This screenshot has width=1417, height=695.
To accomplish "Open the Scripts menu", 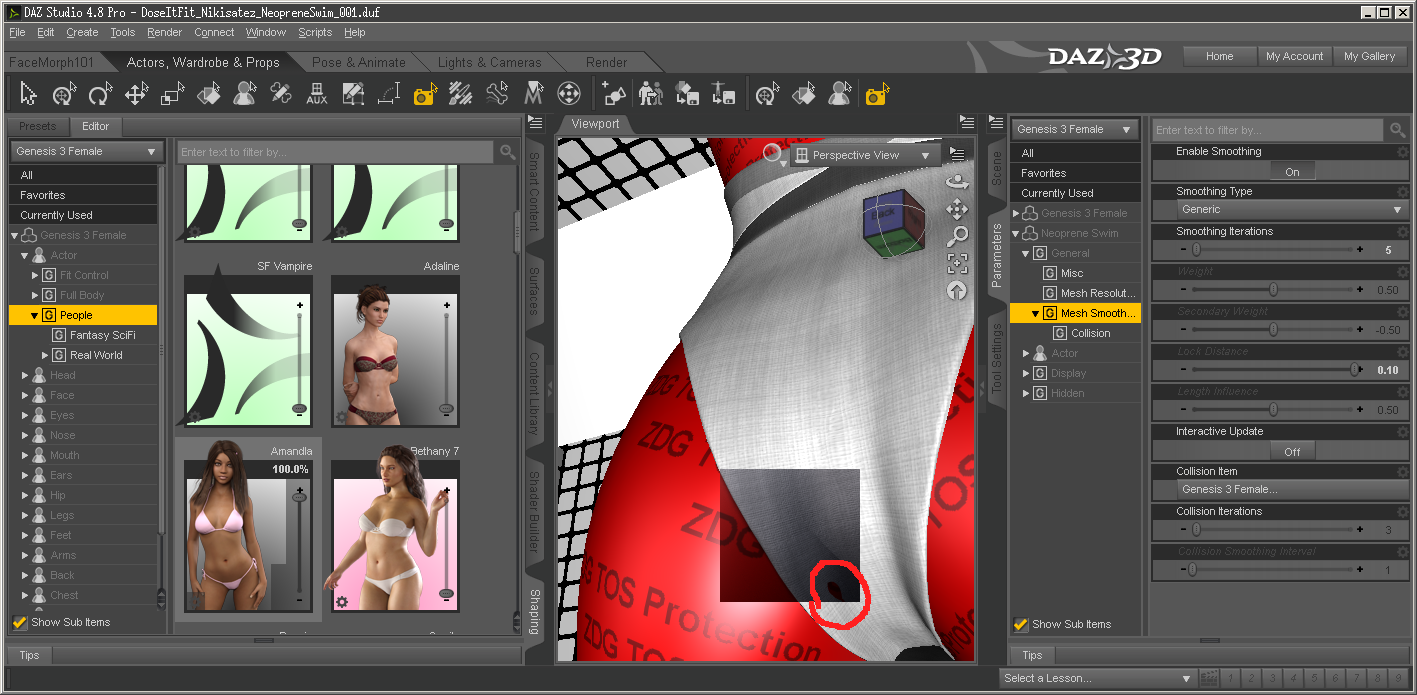I will [315, 32].
